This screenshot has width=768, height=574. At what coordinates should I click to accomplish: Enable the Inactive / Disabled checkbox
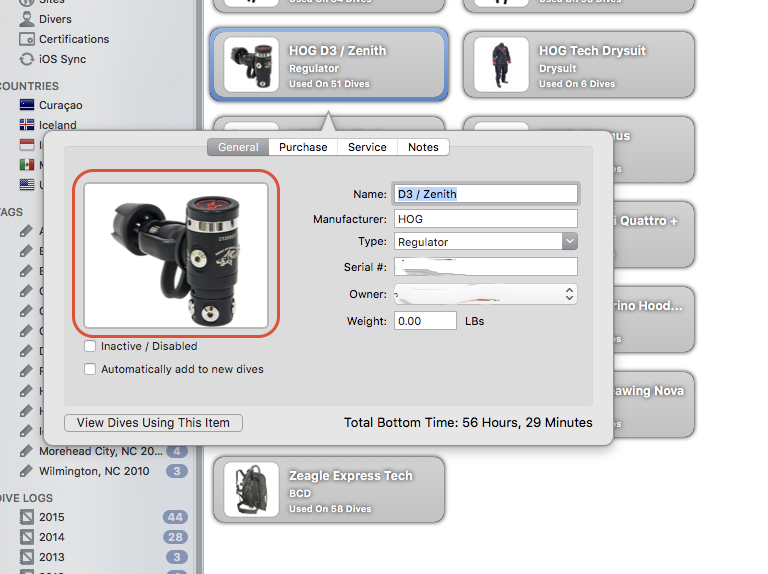pyautogui.click(x=91, y=346)
